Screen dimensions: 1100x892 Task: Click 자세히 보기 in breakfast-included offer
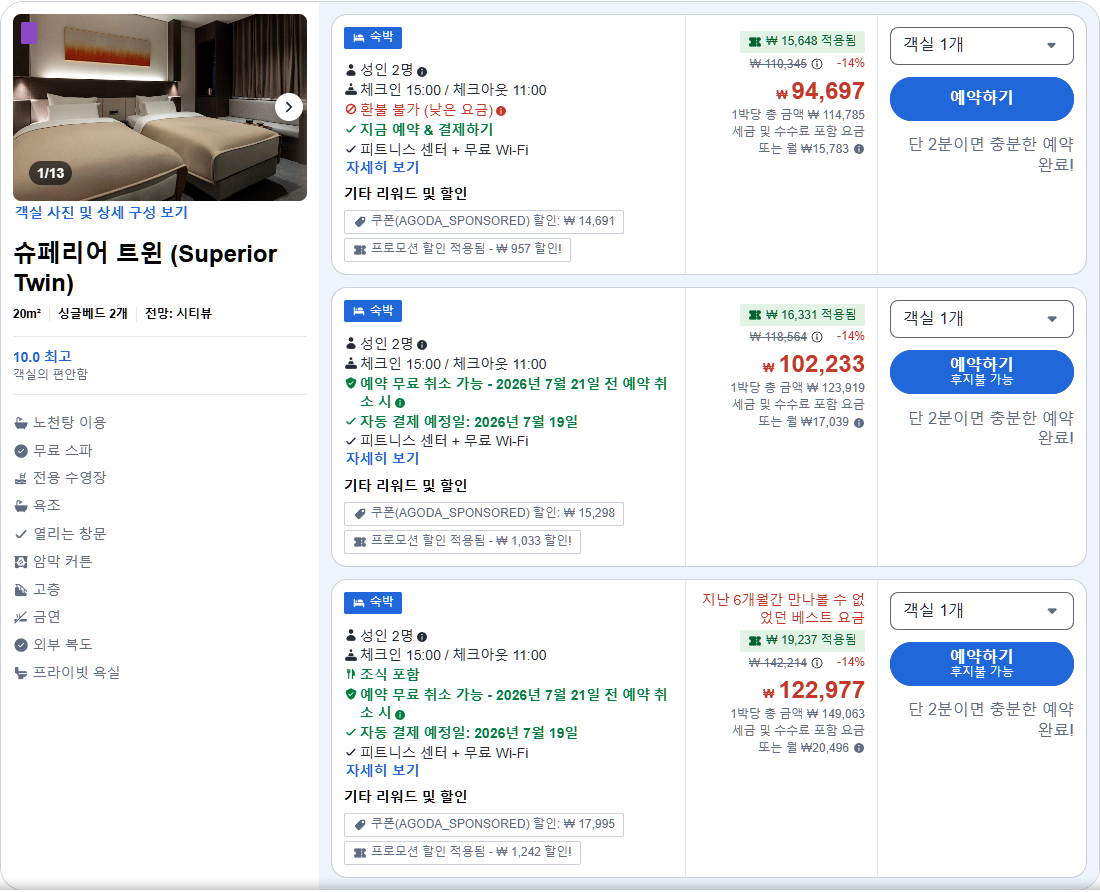(382, 770)
